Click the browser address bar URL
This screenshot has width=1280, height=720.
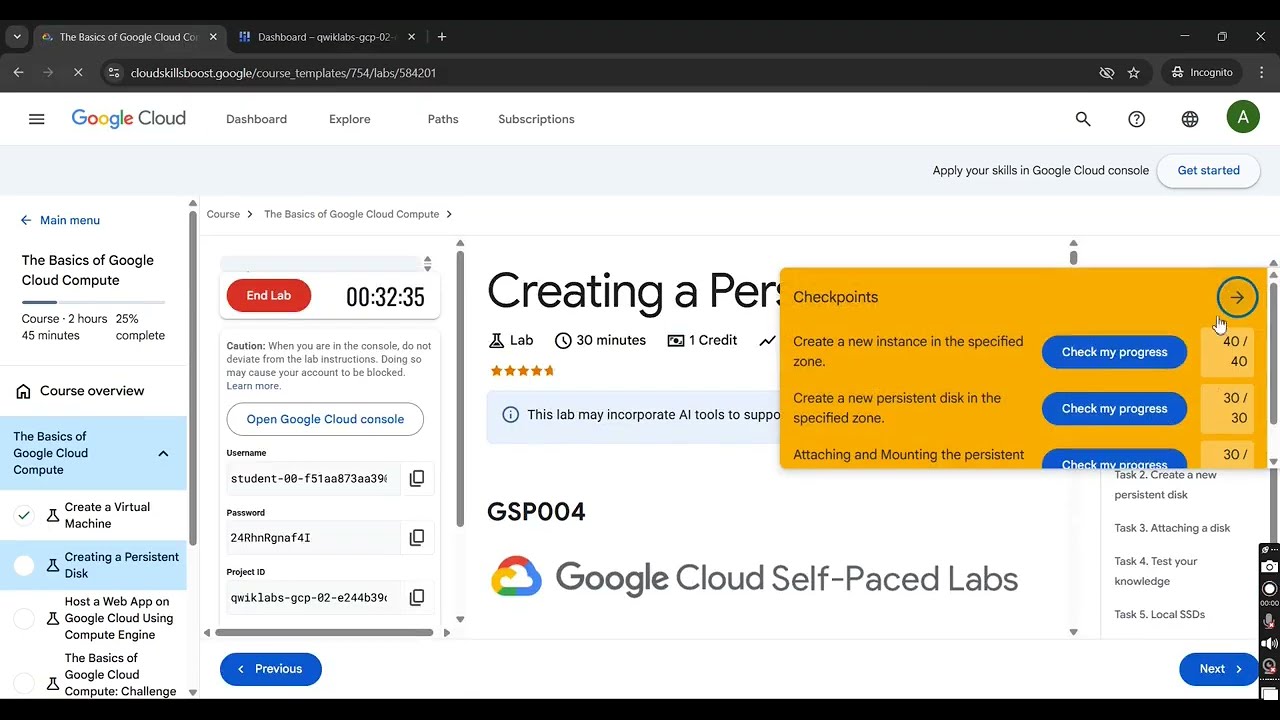coord(283,73)
